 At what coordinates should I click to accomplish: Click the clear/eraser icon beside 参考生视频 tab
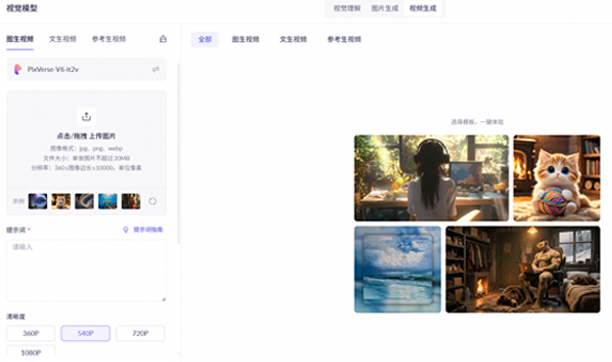163,39
